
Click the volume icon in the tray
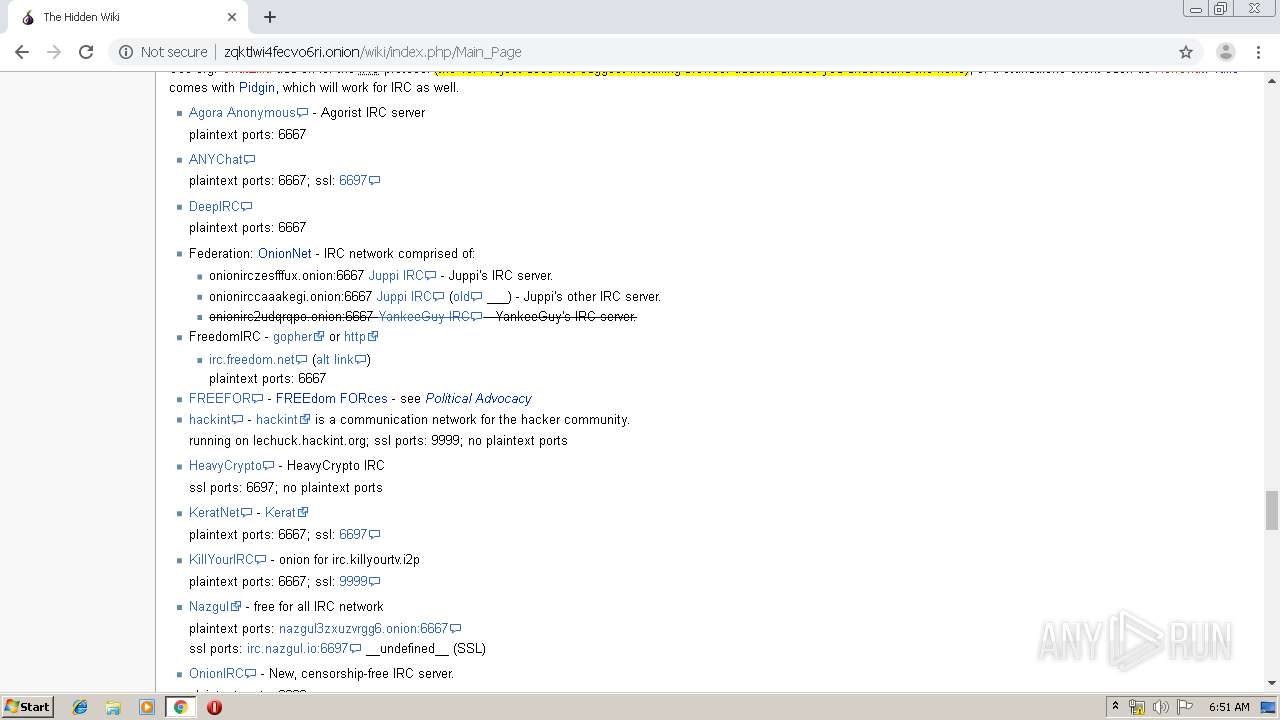(x=1161, y=707)
